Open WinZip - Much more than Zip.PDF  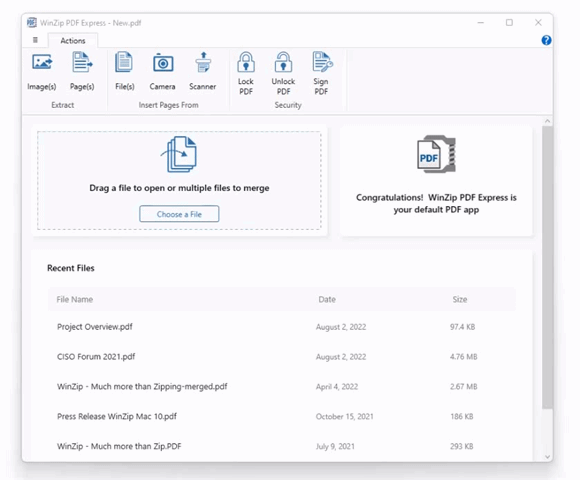119,446
